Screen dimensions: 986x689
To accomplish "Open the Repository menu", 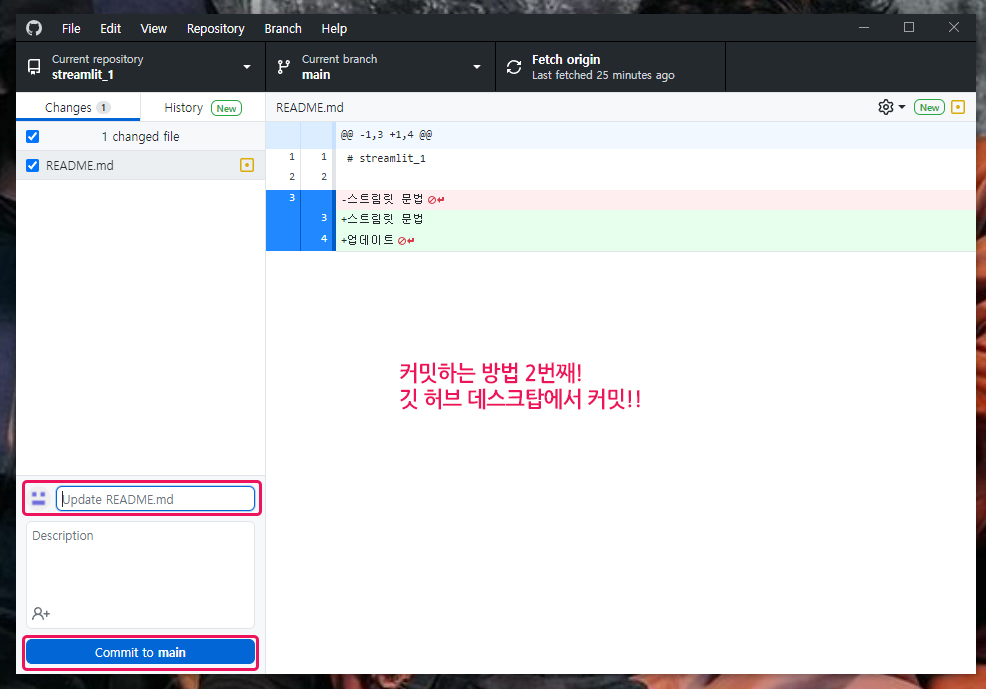I will pyautogui.click(x=216, y=28).
